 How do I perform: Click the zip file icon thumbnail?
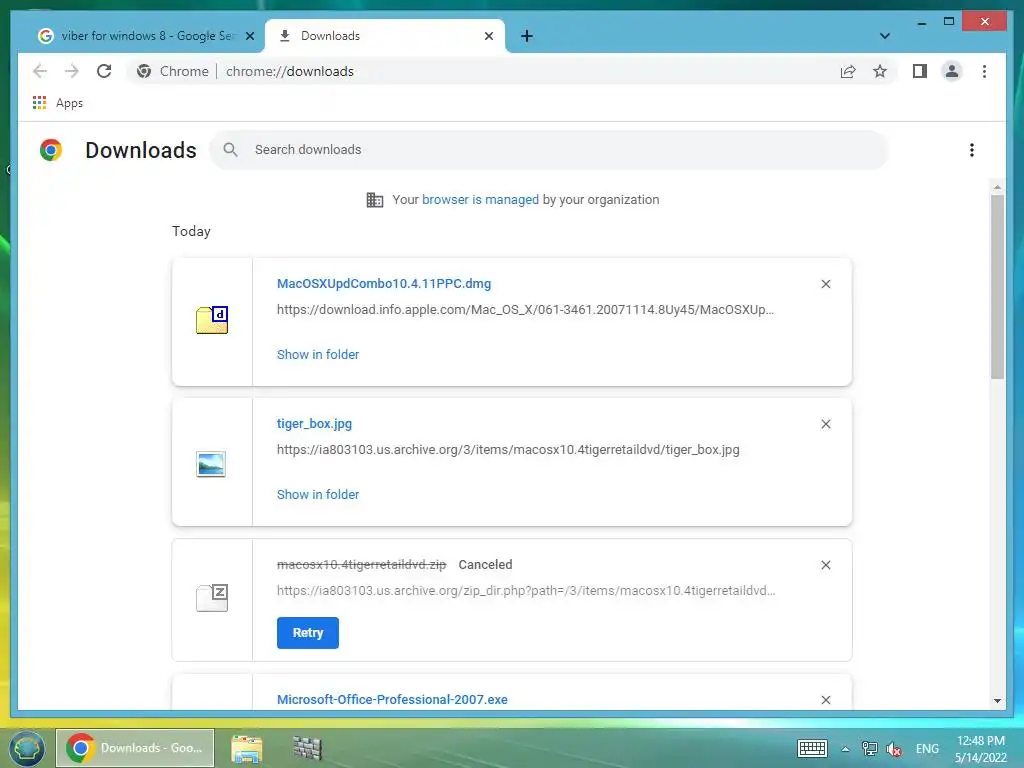pos(212,598)
